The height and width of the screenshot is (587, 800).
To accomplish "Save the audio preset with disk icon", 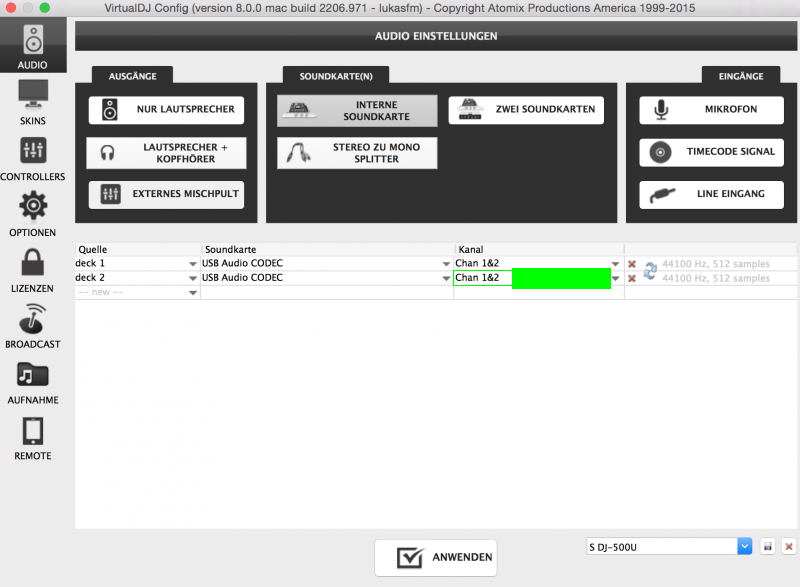I will tap(768, 547).
